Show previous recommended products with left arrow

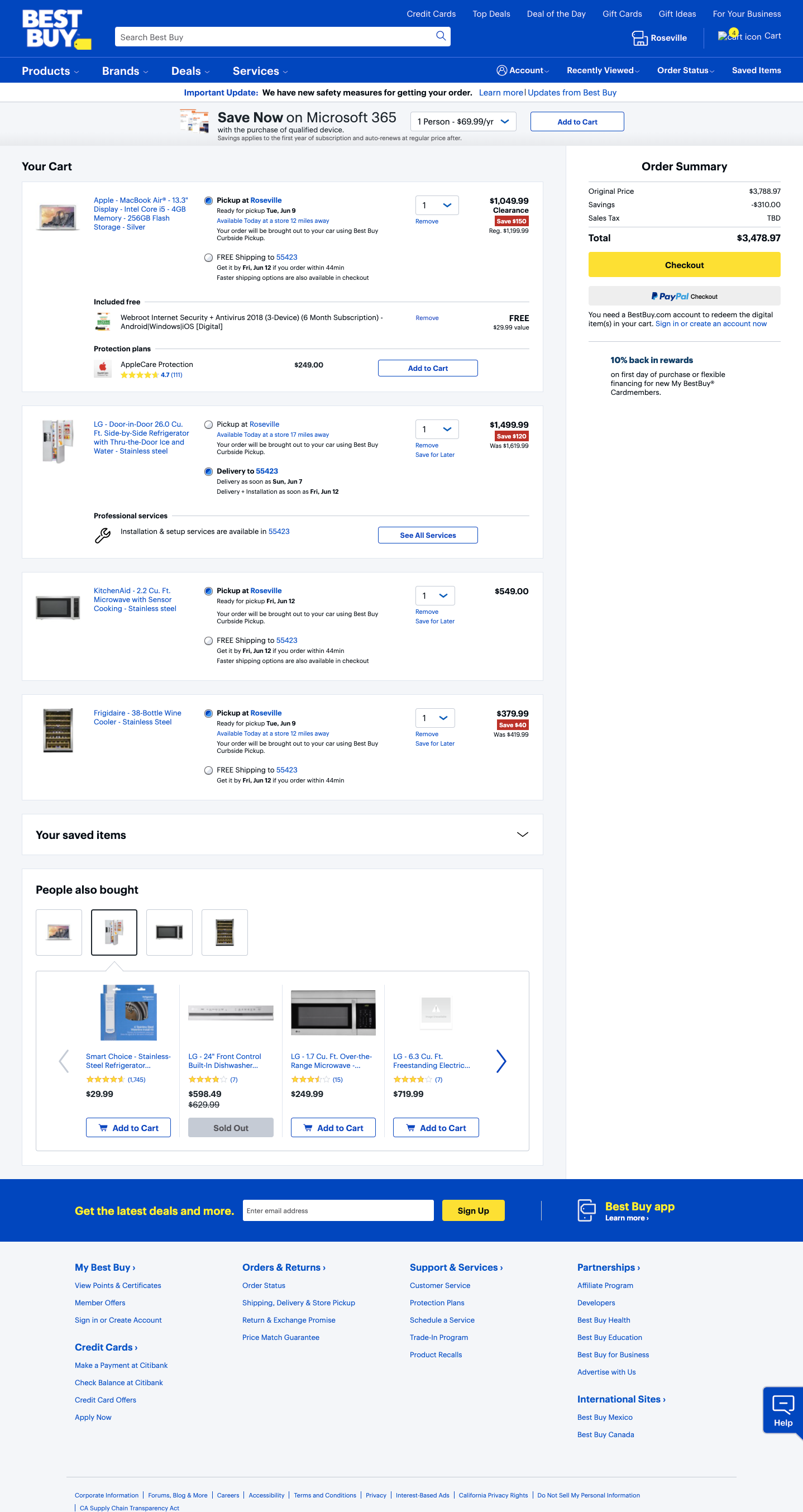pyautogui.click(x=64, y=1061)
